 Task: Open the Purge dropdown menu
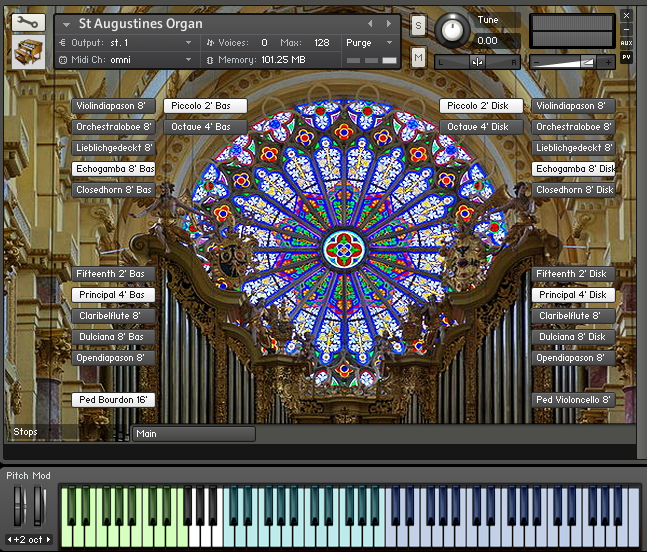(390, 42)
